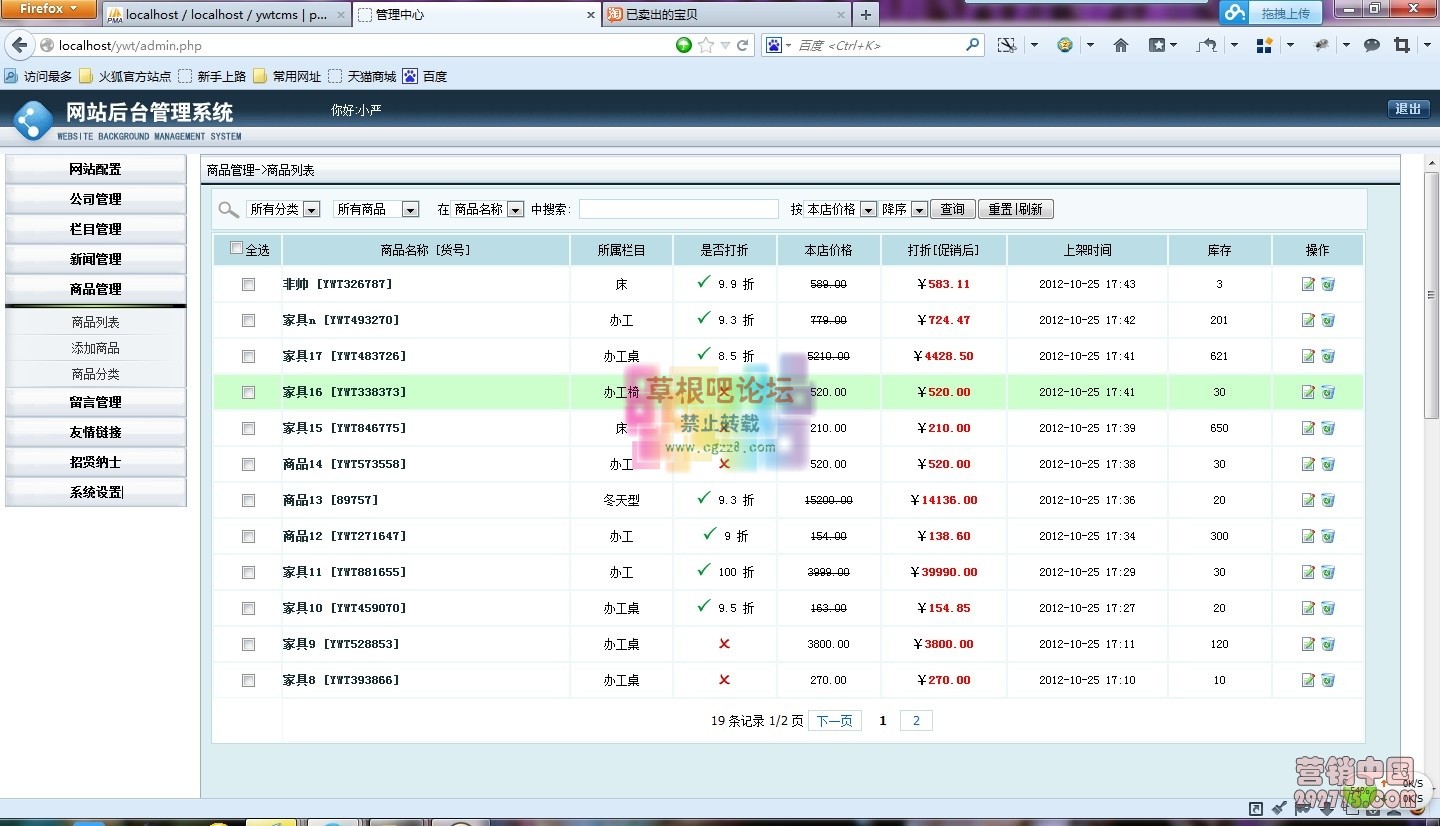This screenshot has width=1440, height=826.
Task: Click the magnifier icon in the filter bar
Action: (x=228, y=209)
